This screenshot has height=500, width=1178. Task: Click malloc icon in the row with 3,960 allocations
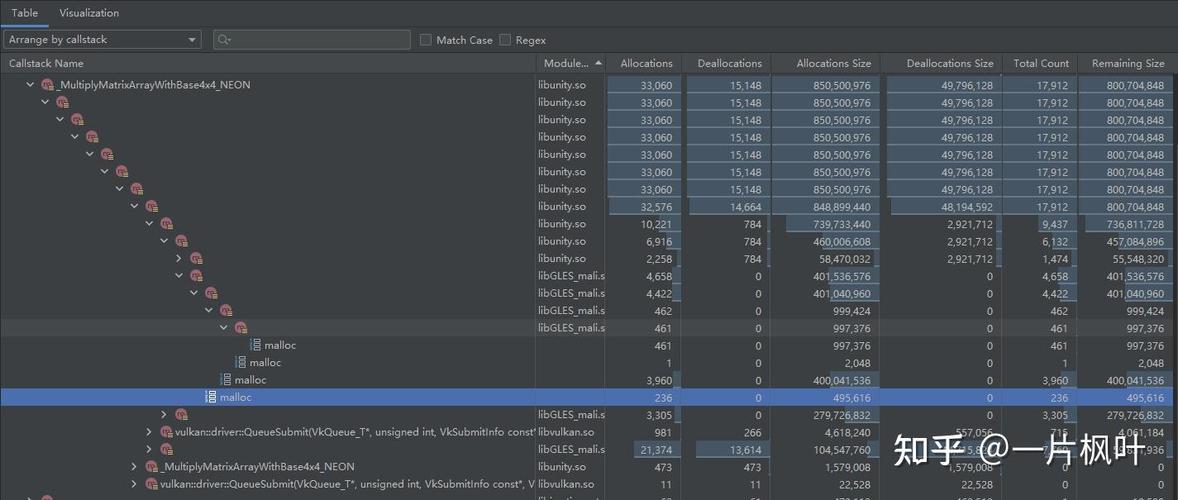[225, 380]
